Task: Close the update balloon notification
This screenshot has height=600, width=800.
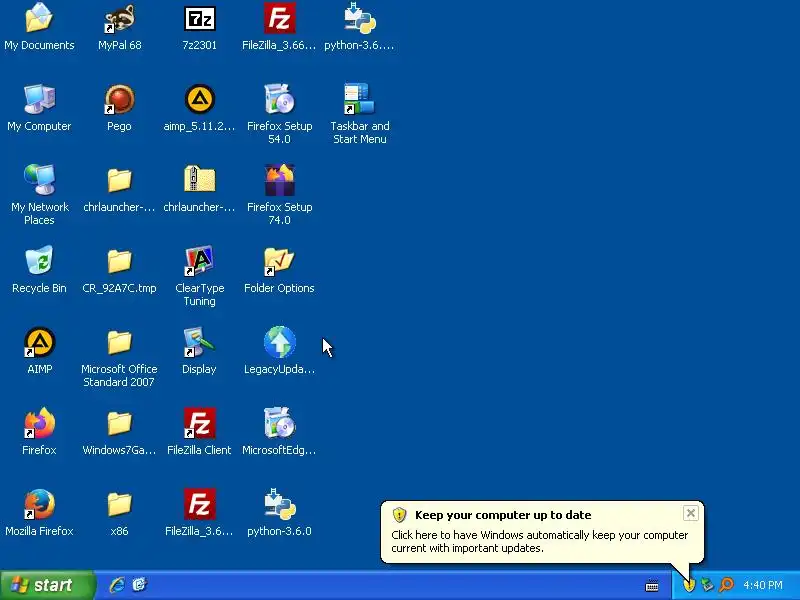Action: 690,513
